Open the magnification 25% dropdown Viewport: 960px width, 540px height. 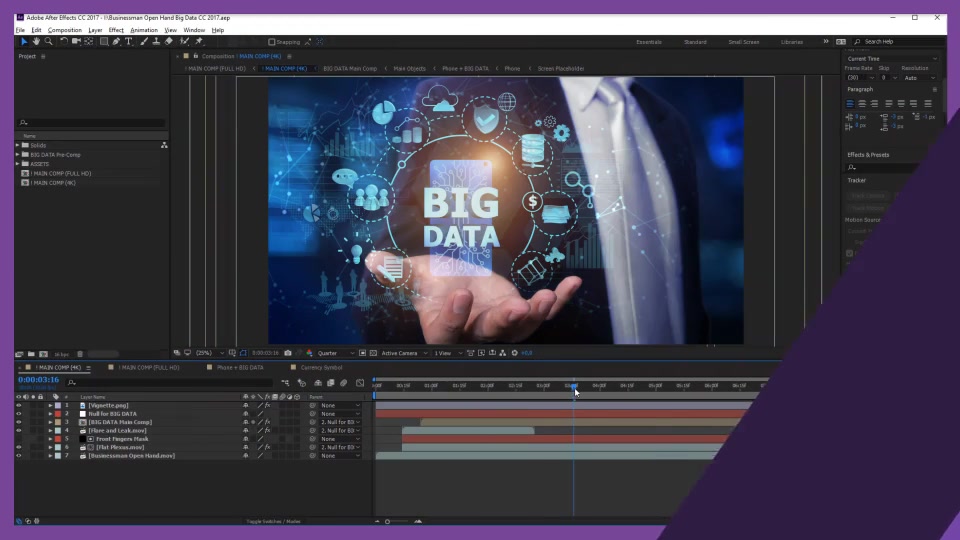coord(209,353)
